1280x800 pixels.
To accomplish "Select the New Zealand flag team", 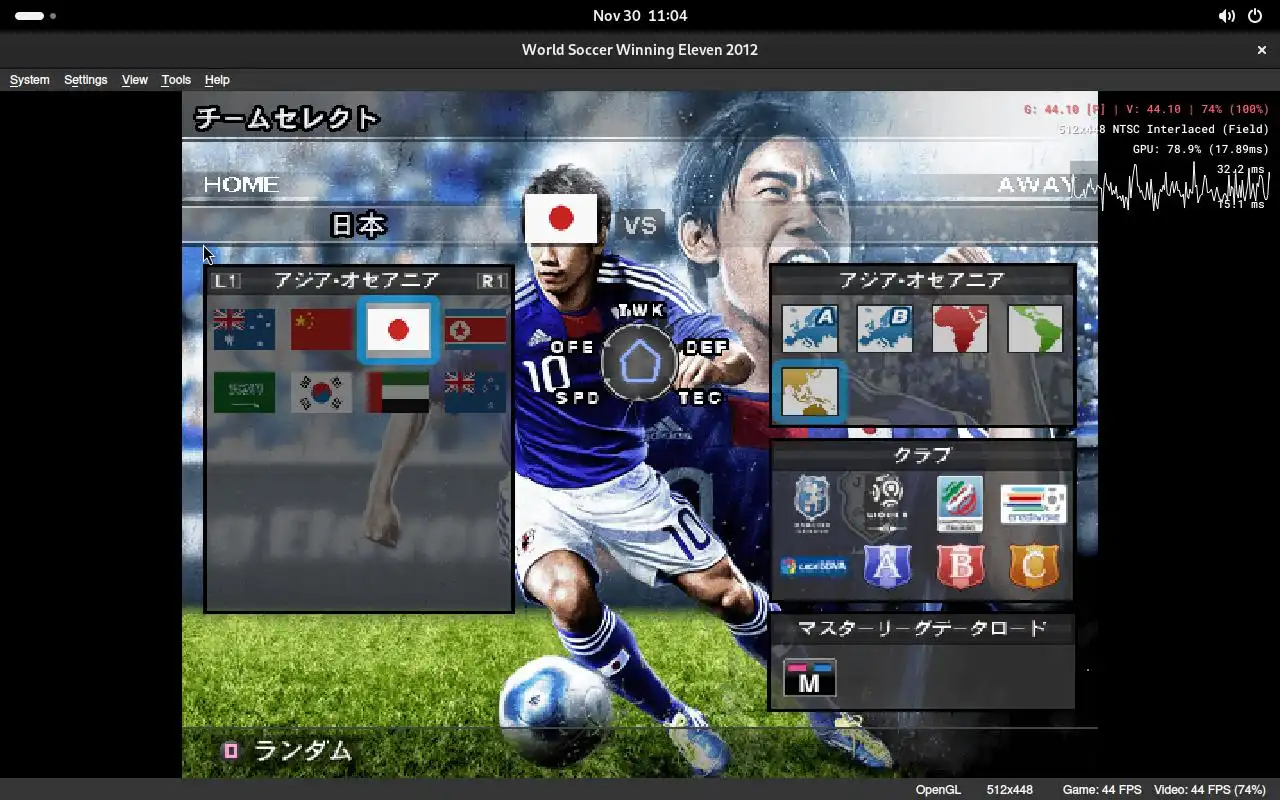I will click(x=475, y=392).
